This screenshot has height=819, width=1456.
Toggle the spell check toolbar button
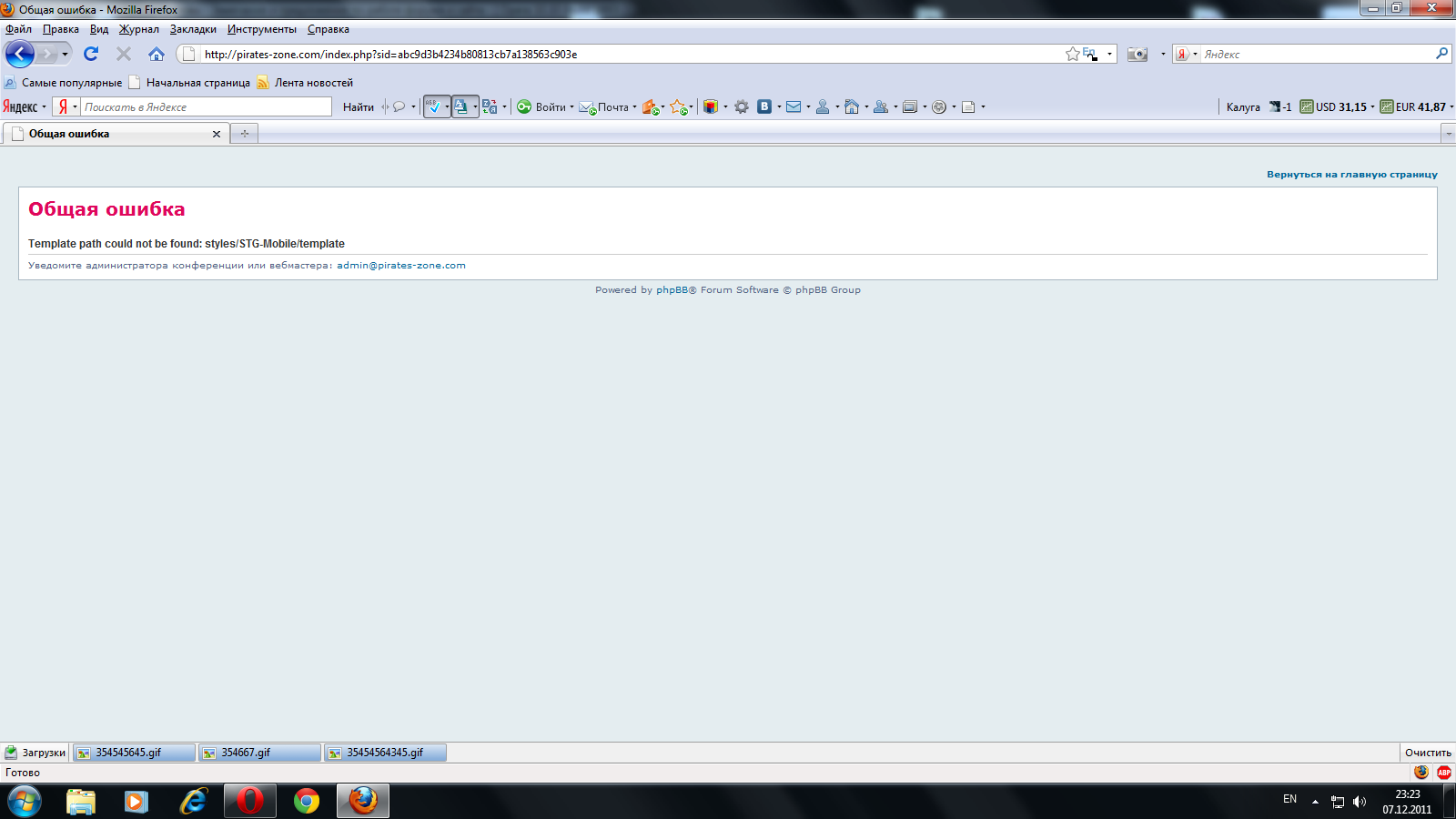[433, 106]
